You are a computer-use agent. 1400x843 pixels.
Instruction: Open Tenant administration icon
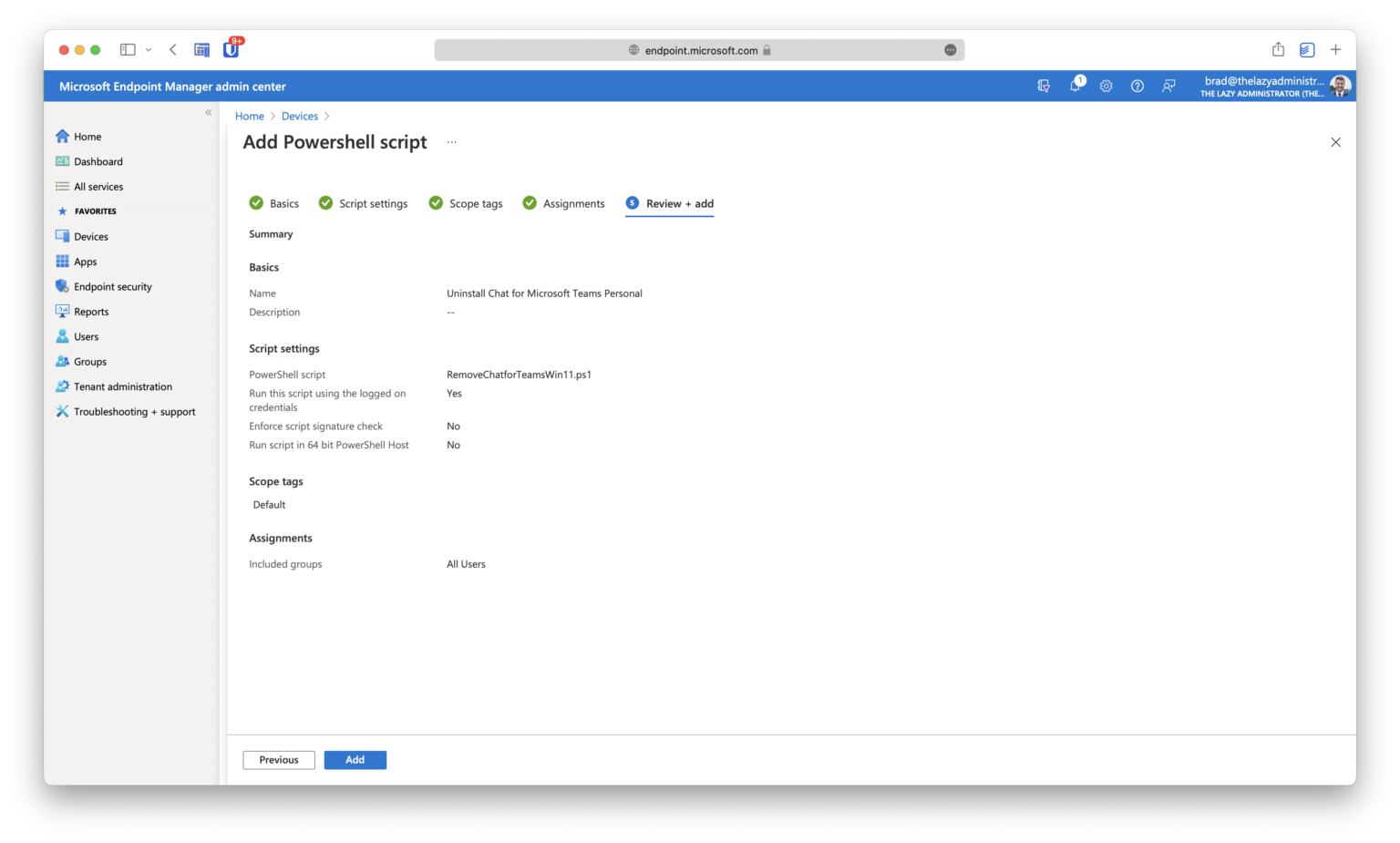62,386
